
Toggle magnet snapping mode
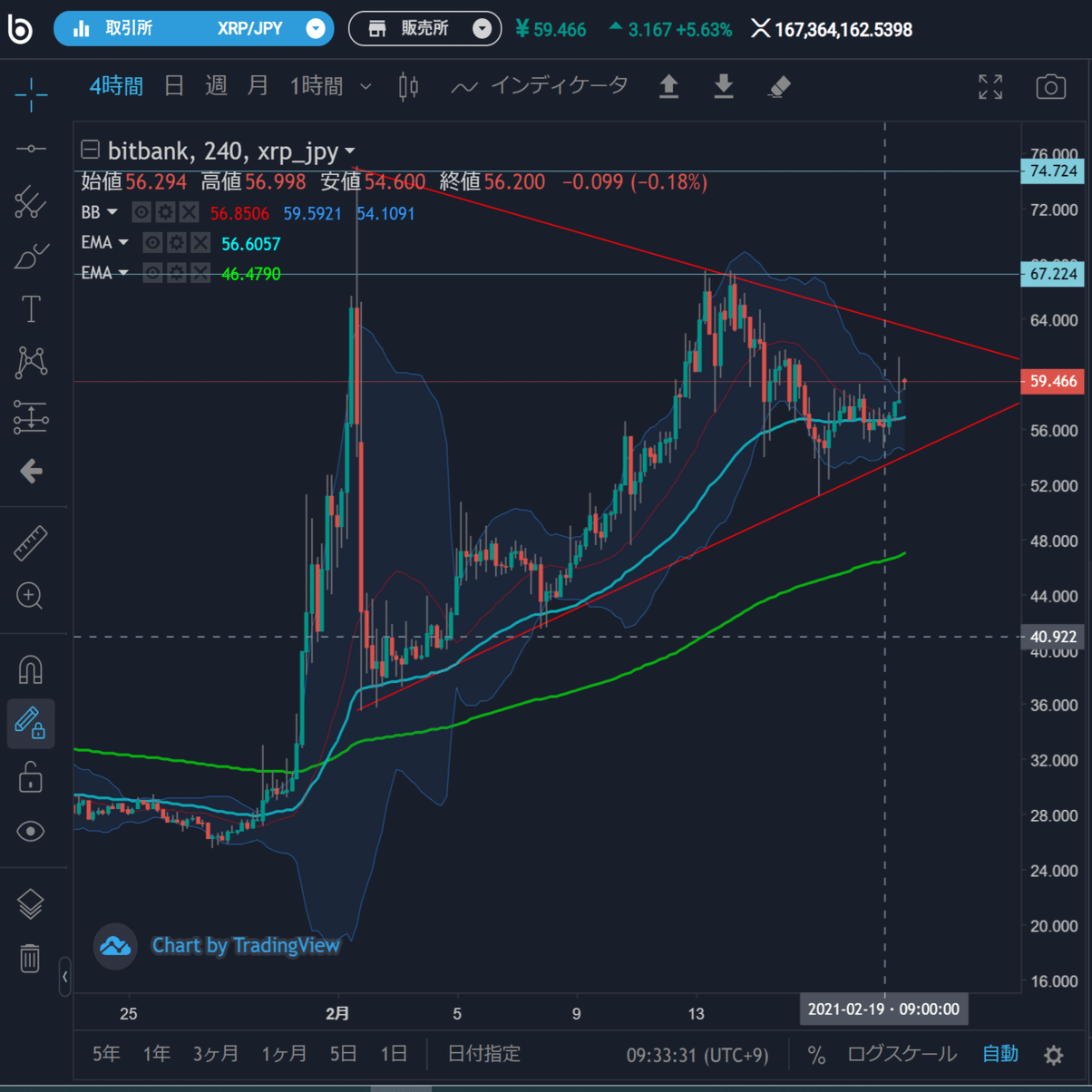point(32,671)
